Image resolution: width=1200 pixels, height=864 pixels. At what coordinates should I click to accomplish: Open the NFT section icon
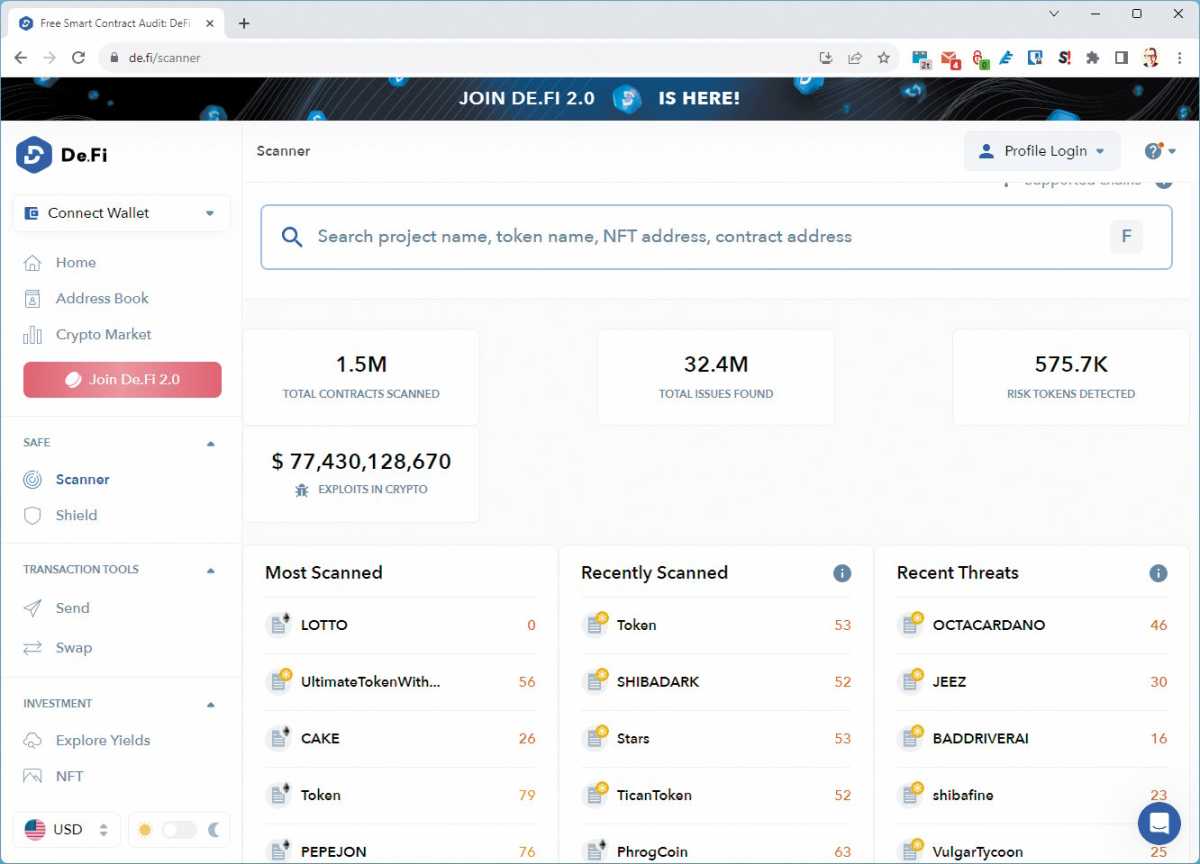[x=34, y=776]
